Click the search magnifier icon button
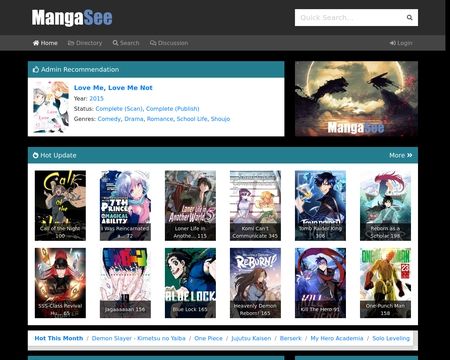The image size is (450, 360). point(410,18)
